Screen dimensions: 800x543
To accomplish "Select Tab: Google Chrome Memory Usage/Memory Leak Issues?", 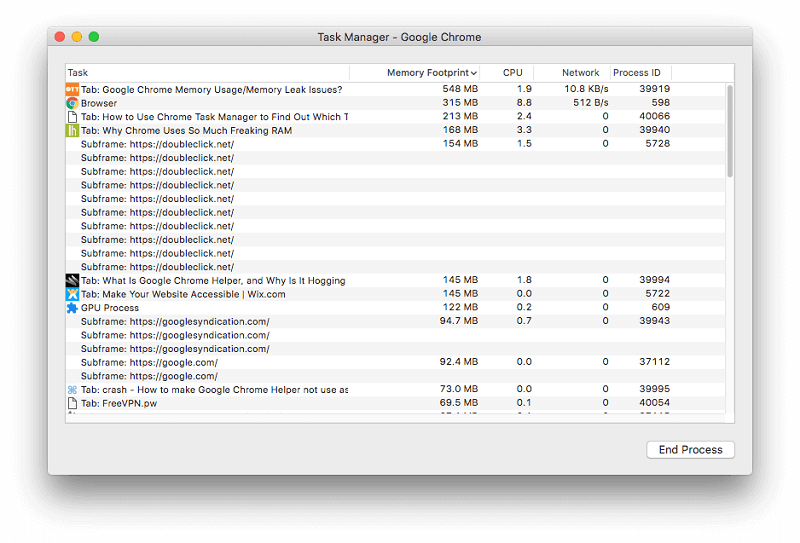I will point(395,90).
